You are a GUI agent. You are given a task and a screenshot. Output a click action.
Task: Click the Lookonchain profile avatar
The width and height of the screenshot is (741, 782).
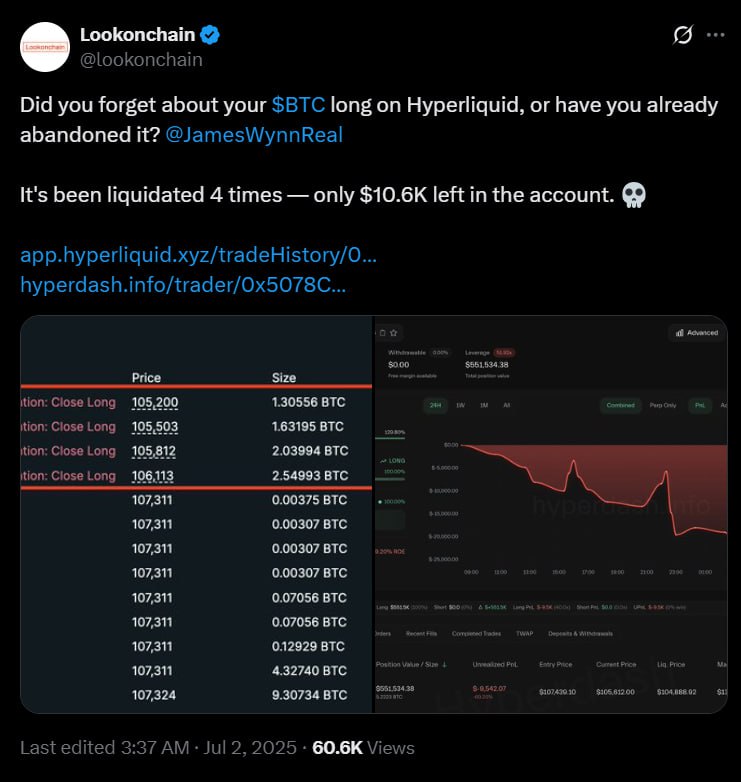(45, 47)
